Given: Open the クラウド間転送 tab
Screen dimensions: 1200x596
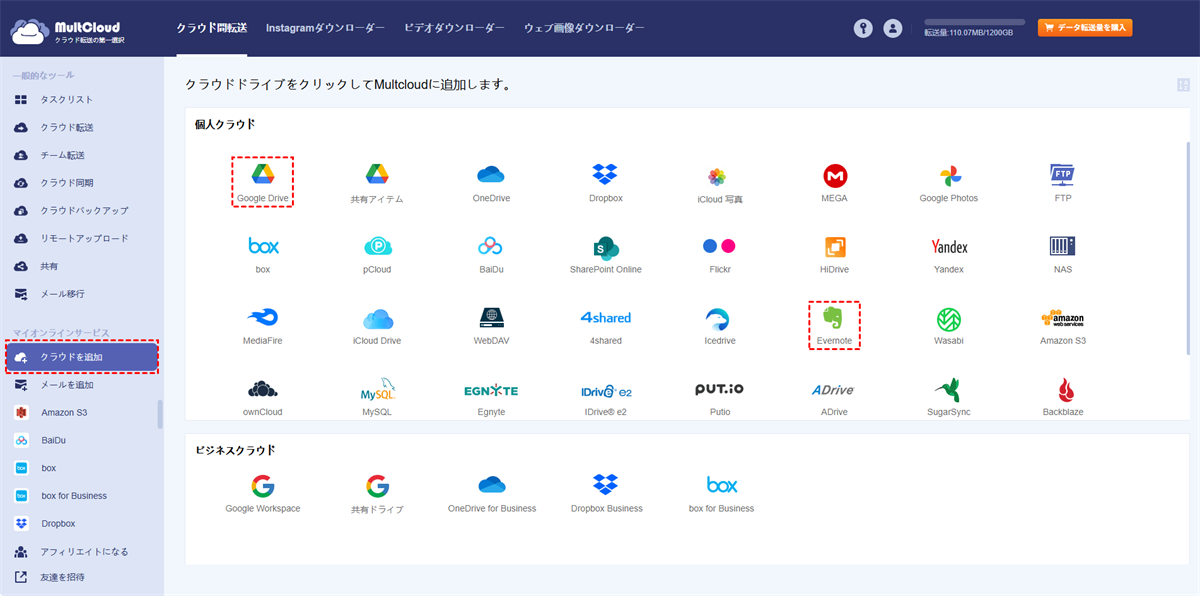Looking at the screenshot, I should pyautogui.click(x=211, y=28).
